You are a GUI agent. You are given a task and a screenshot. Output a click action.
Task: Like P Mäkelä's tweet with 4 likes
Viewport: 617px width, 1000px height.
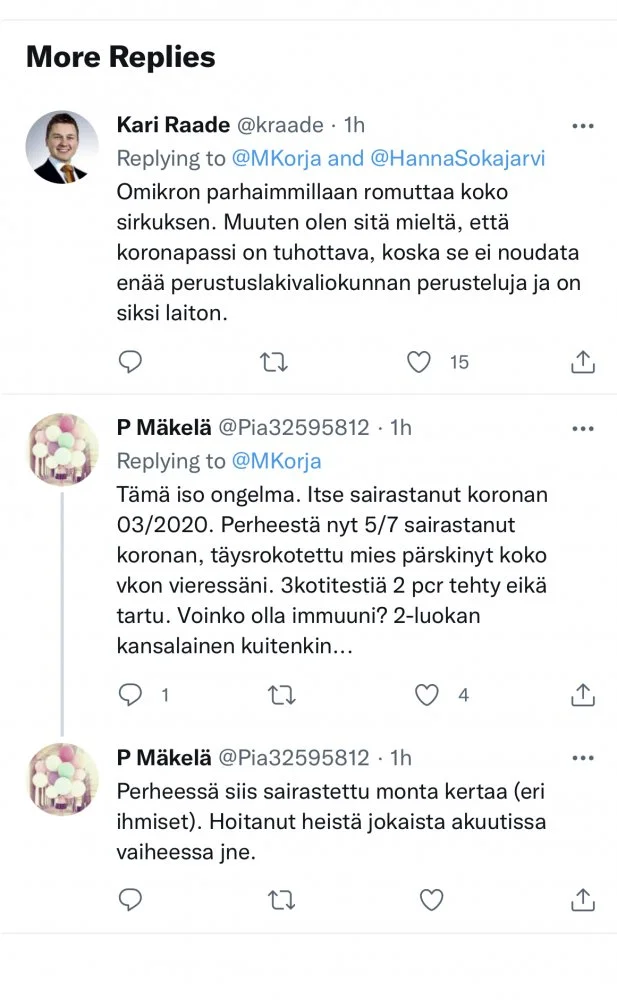(429, 694)
